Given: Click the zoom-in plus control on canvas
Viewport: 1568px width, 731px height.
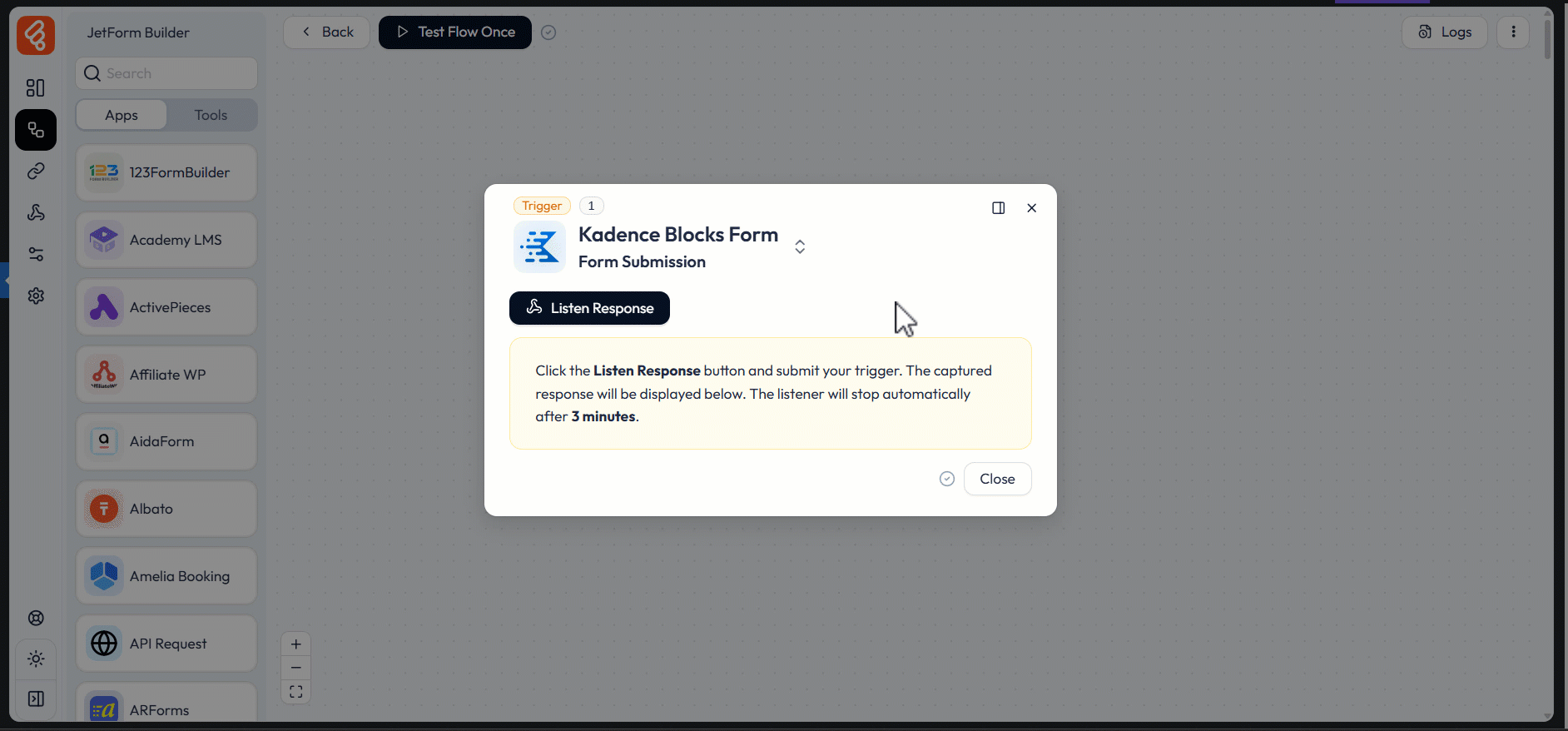Looking at the screenshot, I should pos(295,644).
